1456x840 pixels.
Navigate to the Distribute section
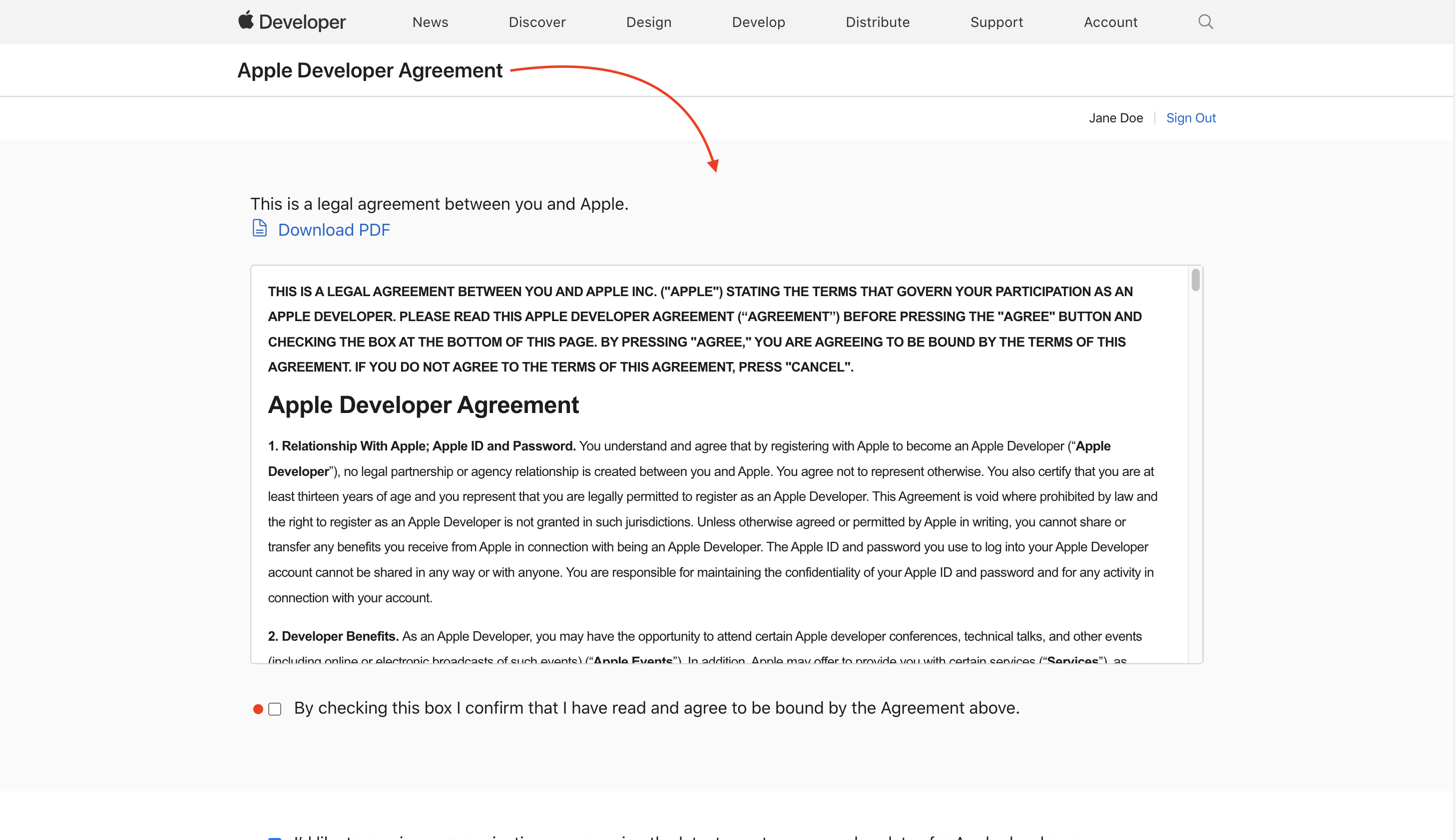pos(878,22)
